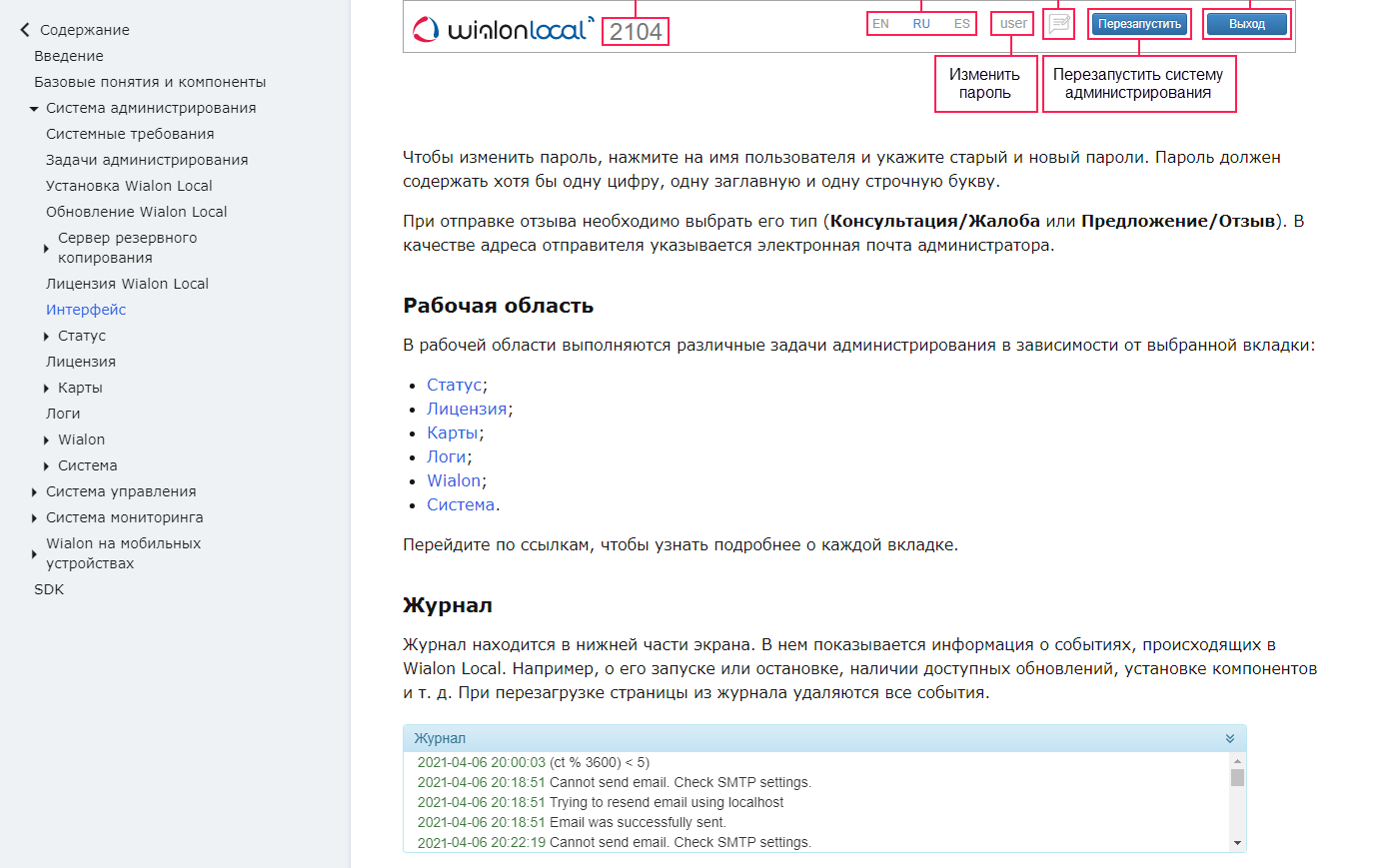Follow the Логи link in the list
The image size is (1374, 868).
point(447,456)
